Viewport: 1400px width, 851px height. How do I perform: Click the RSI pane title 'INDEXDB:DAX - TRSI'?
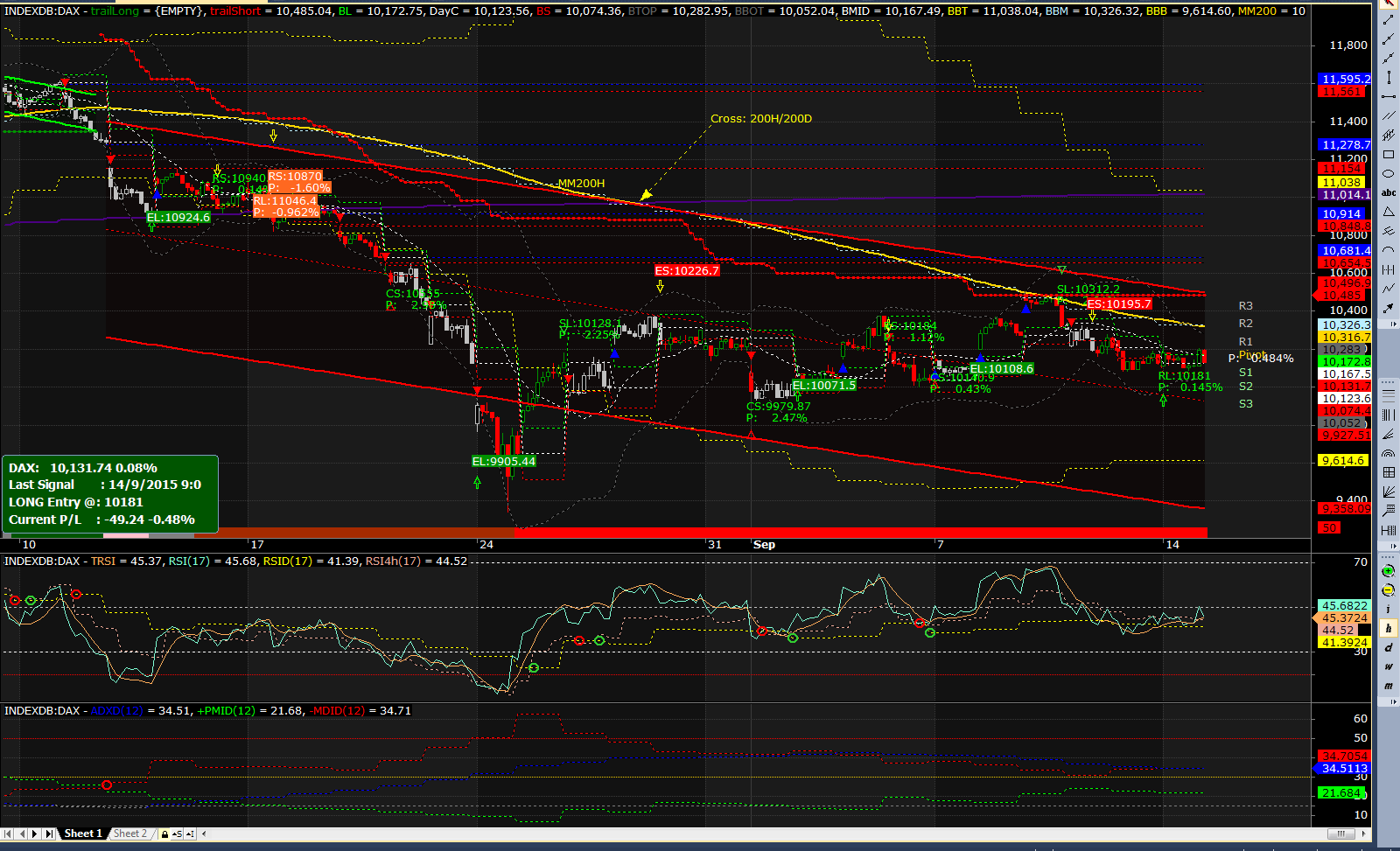(59, 561)
